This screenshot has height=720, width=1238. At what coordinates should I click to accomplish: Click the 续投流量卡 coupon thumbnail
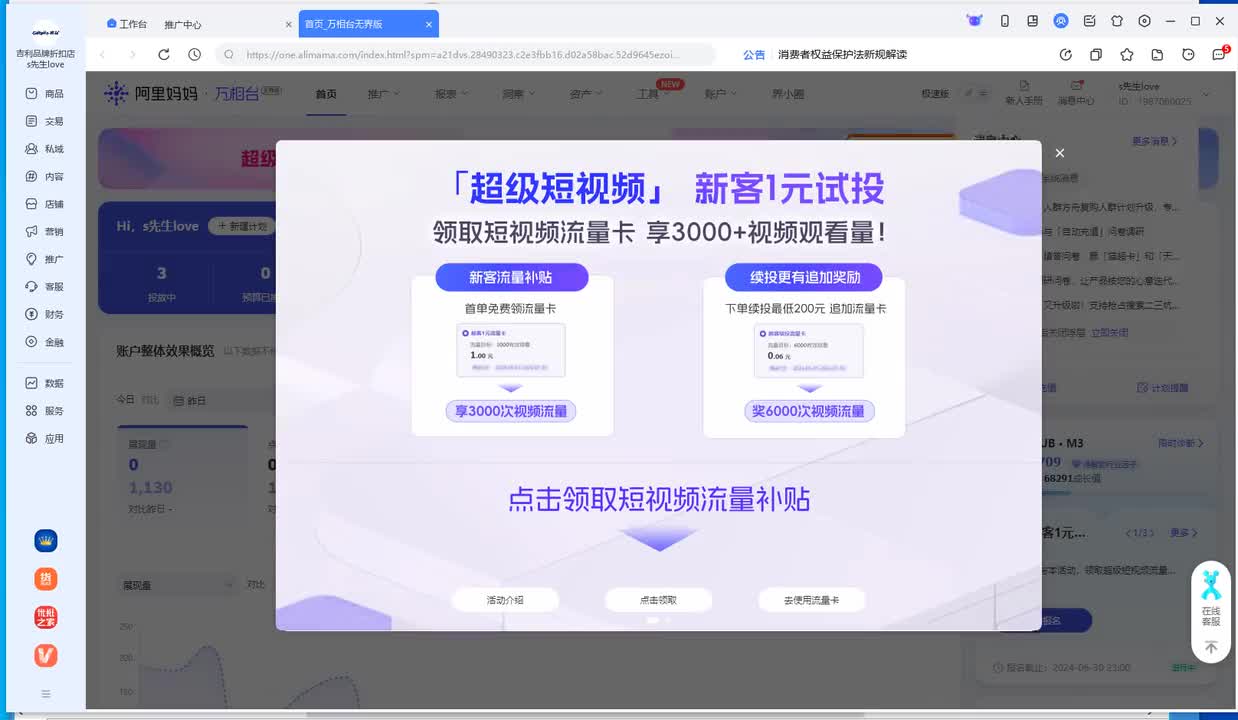(x=808, y=350)
